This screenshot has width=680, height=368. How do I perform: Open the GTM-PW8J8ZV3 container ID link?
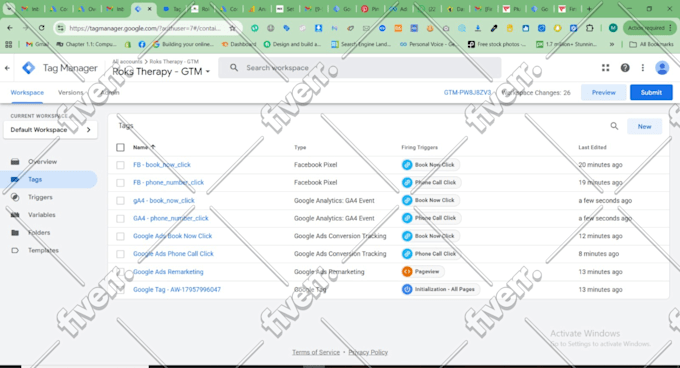coord(468,92)
